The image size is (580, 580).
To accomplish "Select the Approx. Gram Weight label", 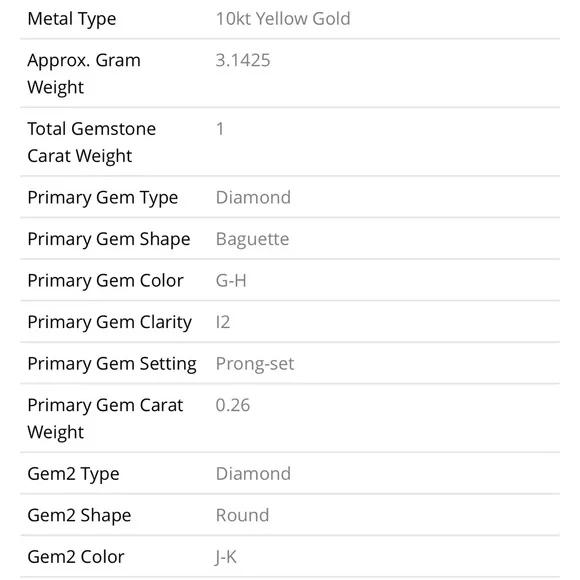I will click(x=84, y=74).
